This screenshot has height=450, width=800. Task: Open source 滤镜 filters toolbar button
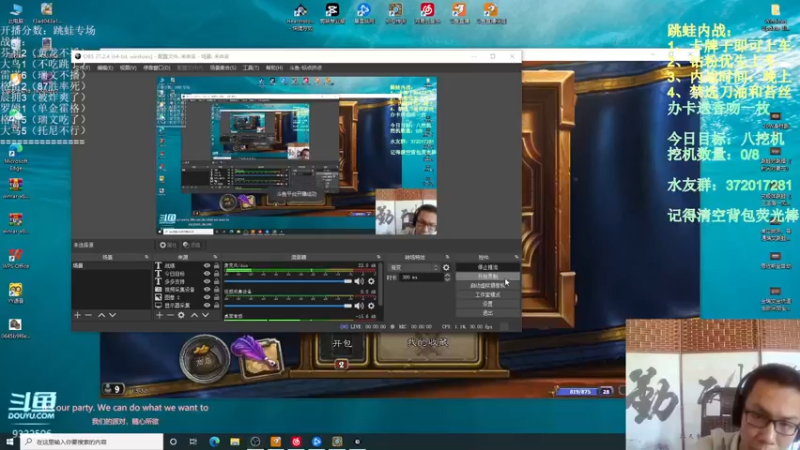pos(192,245)
